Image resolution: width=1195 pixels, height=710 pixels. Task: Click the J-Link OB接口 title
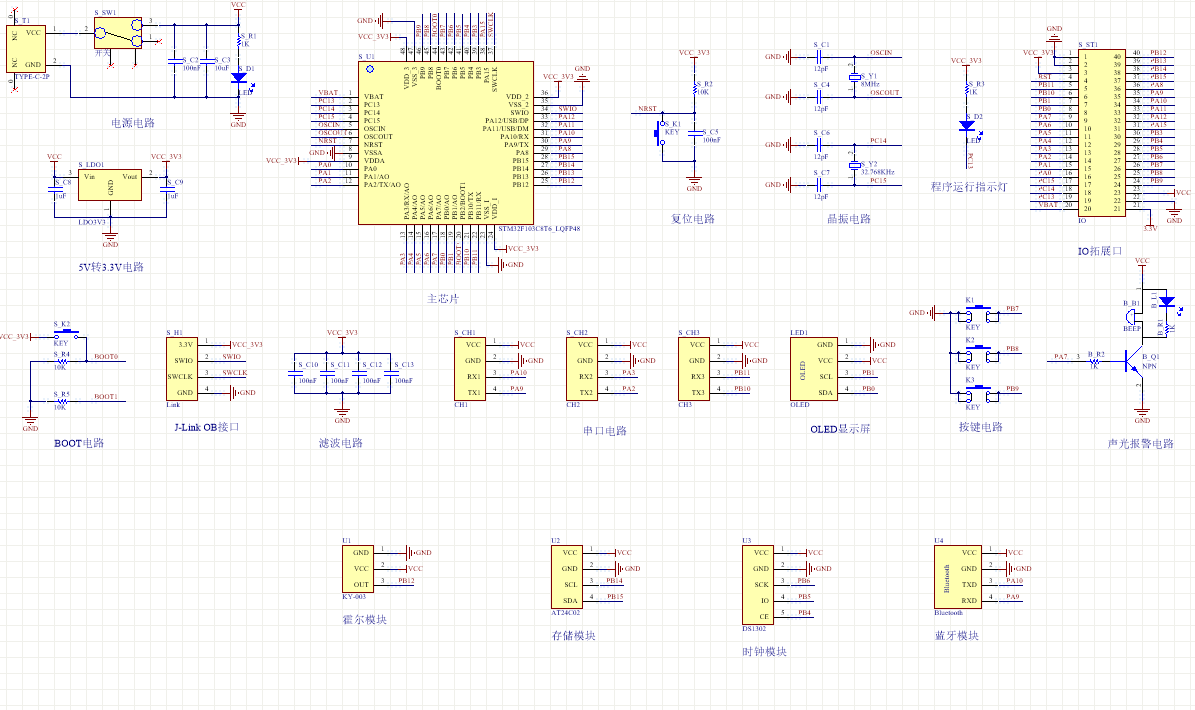[x=207, y=427]
